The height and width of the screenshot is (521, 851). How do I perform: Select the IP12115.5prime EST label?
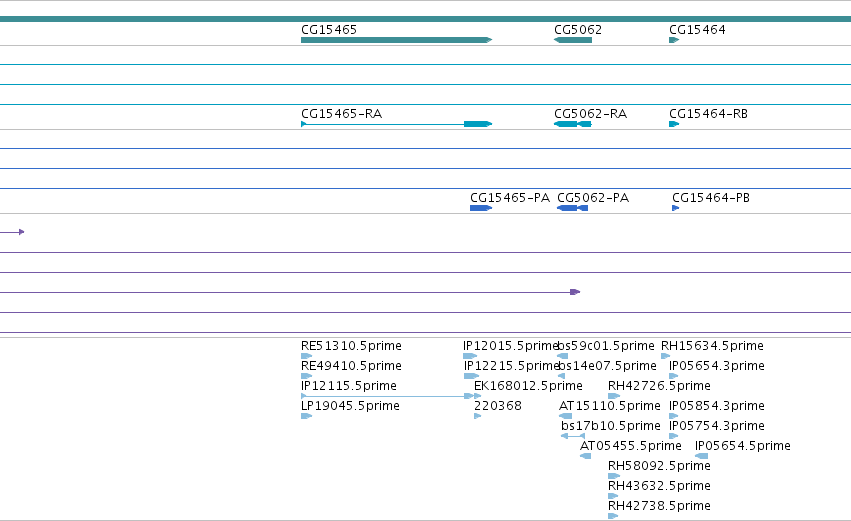click(348, 386)
